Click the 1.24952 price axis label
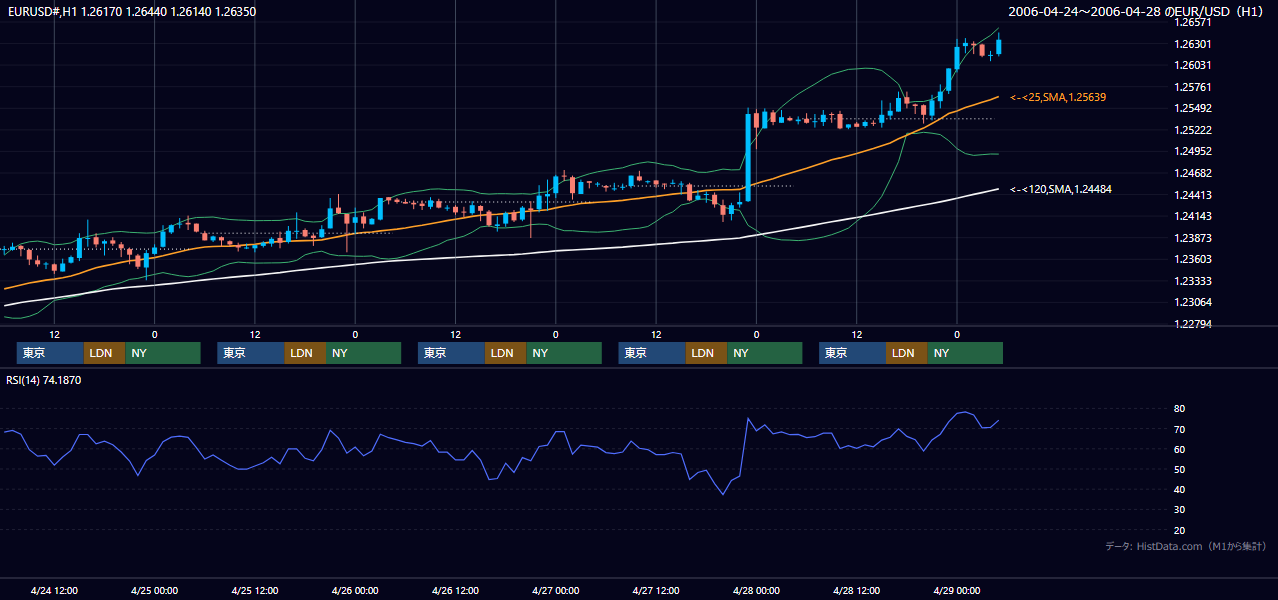Screen dimensions: 1278x600 1192,151
